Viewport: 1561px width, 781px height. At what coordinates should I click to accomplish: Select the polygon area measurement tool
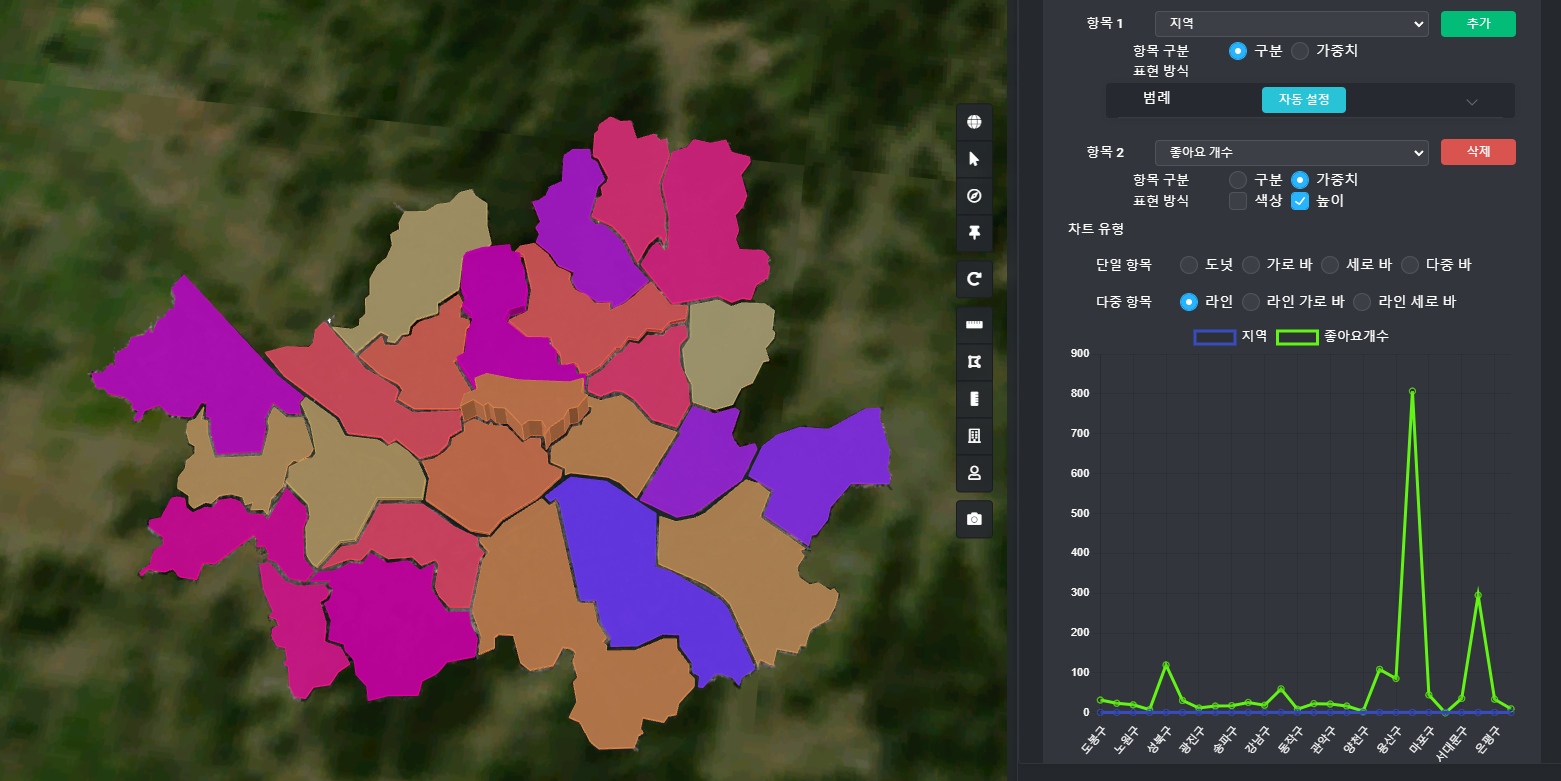(974, 362)
